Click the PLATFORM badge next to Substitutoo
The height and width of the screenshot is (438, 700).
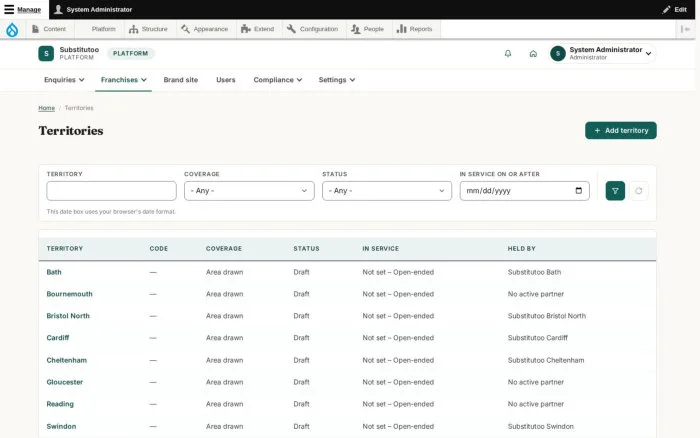click(130, 54)
